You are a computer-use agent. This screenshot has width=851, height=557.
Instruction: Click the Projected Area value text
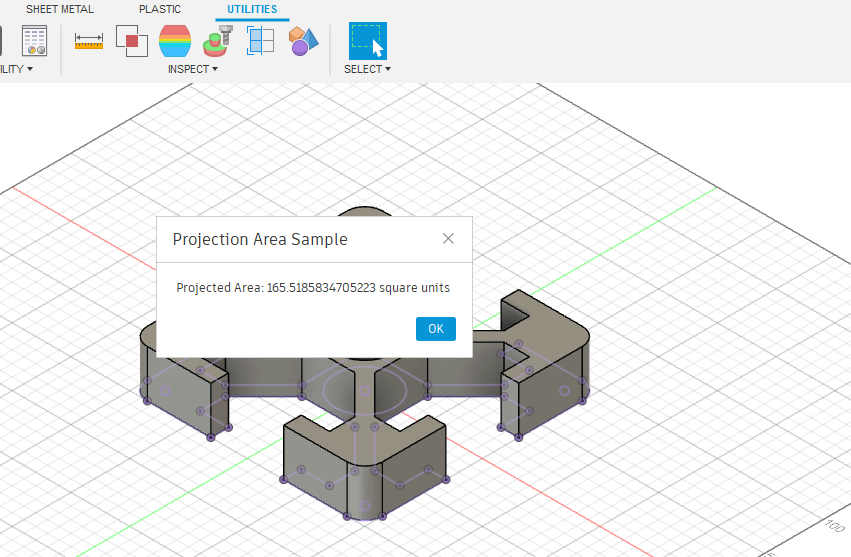click(313, 288)
